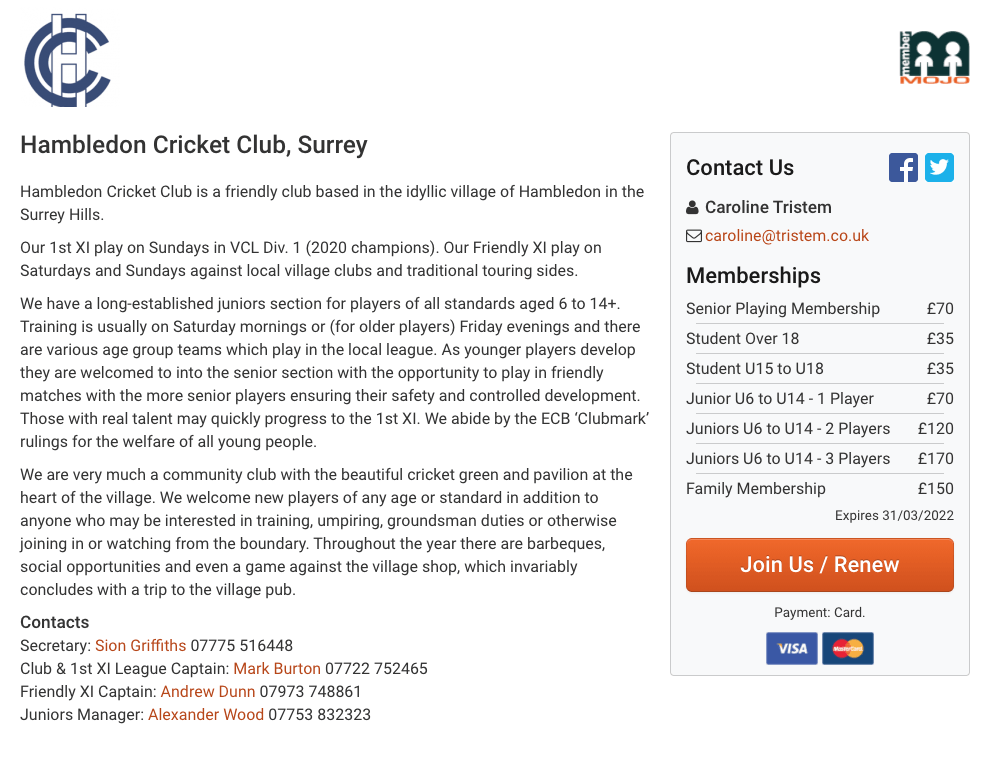986x768 pixels.
Task: Open the club's Facebook page icon
Action: click(x=903, y=167)
